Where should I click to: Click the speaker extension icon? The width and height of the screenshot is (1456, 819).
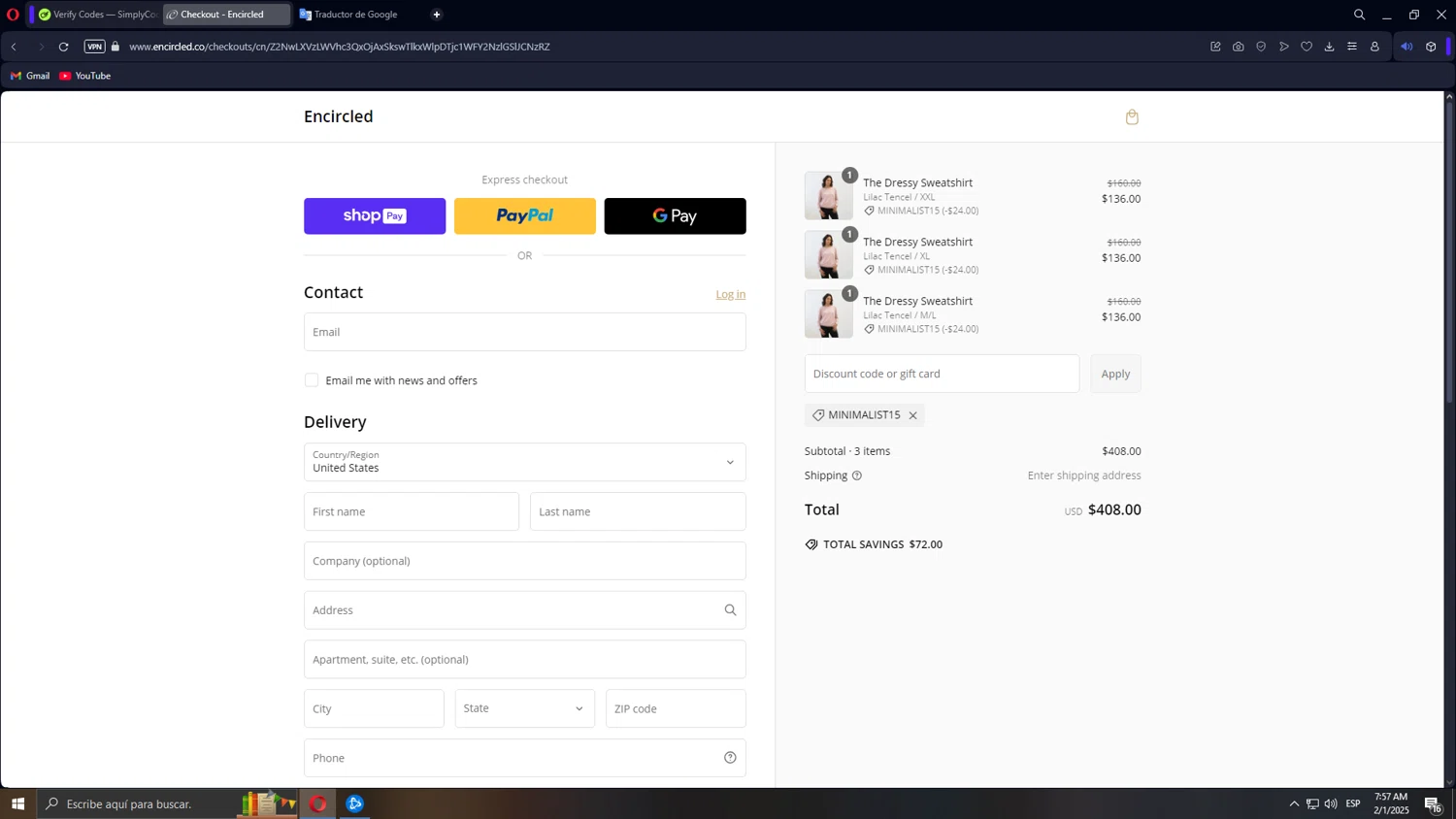1406,47
